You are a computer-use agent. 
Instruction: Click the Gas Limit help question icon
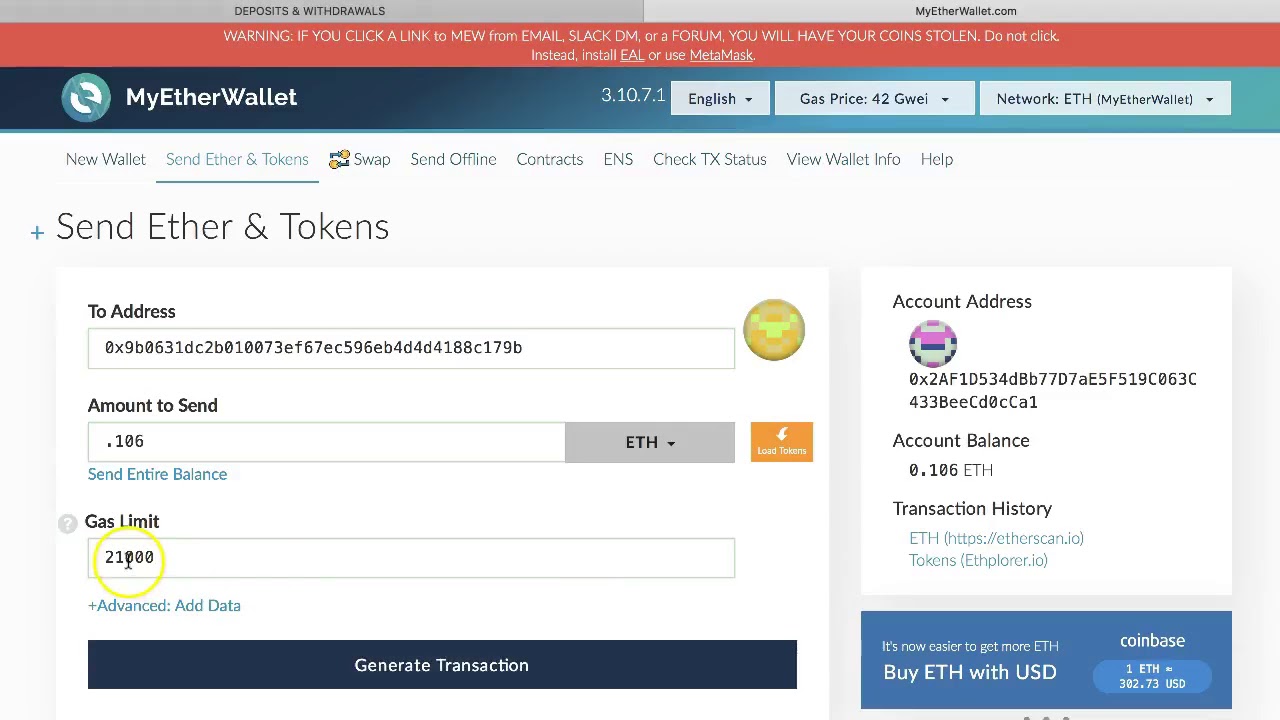click(x=67, y=523)
